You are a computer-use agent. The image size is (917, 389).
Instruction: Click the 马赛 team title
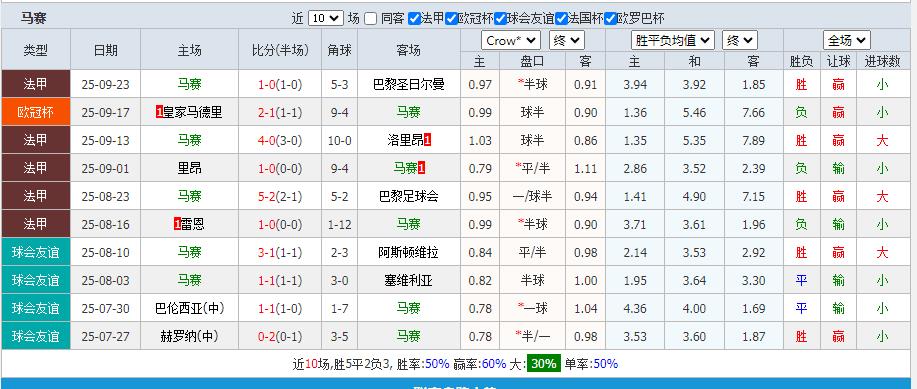[x=33, y=18]
